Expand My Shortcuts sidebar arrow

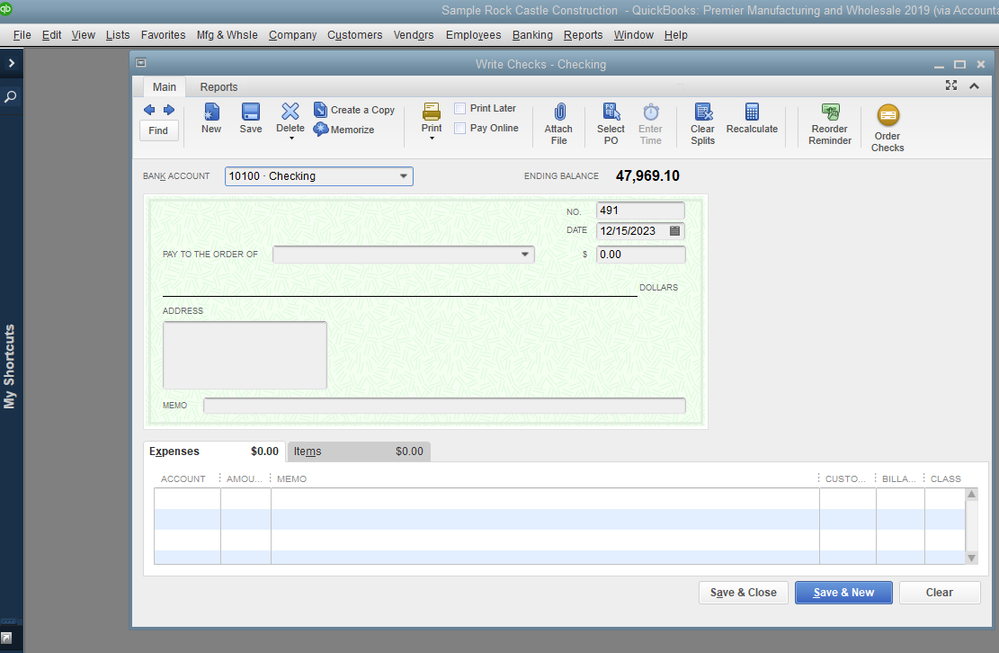tap(11, 62)
